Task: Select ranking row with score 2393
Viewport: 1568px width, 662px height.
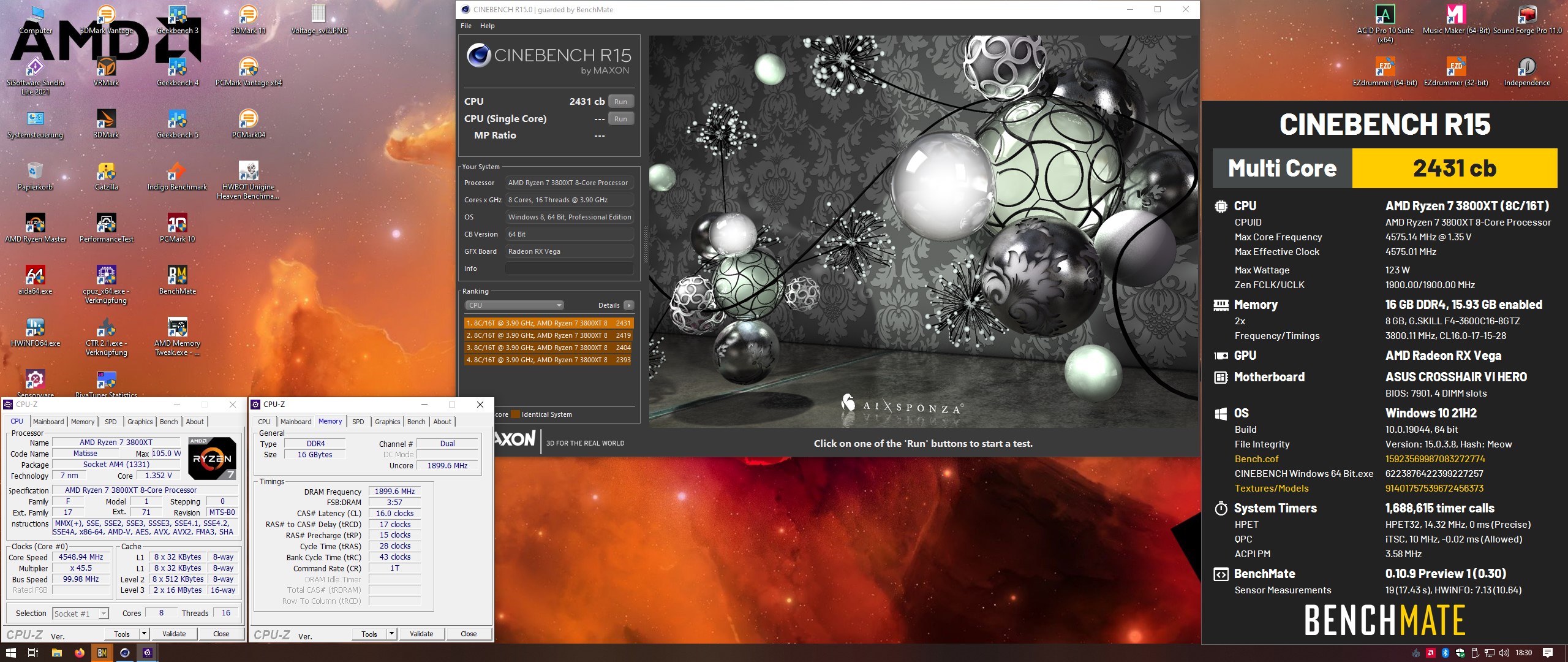Action: pos(548,360)
